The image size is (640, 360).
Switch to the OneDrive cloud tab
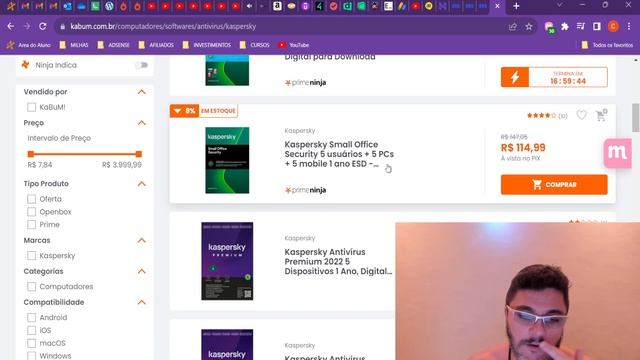[81, 6]
